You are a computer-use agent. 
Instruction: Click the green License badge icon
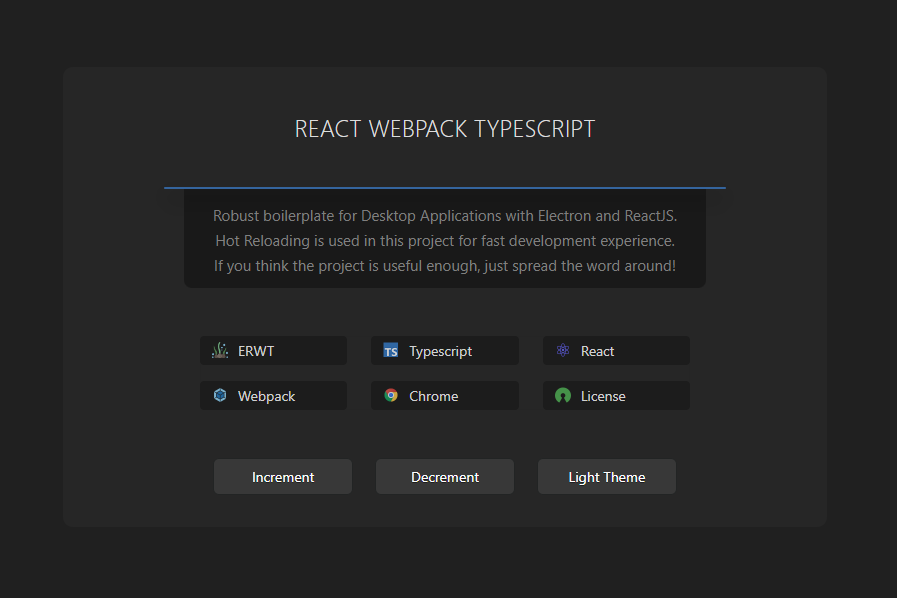tap(563, 395)
